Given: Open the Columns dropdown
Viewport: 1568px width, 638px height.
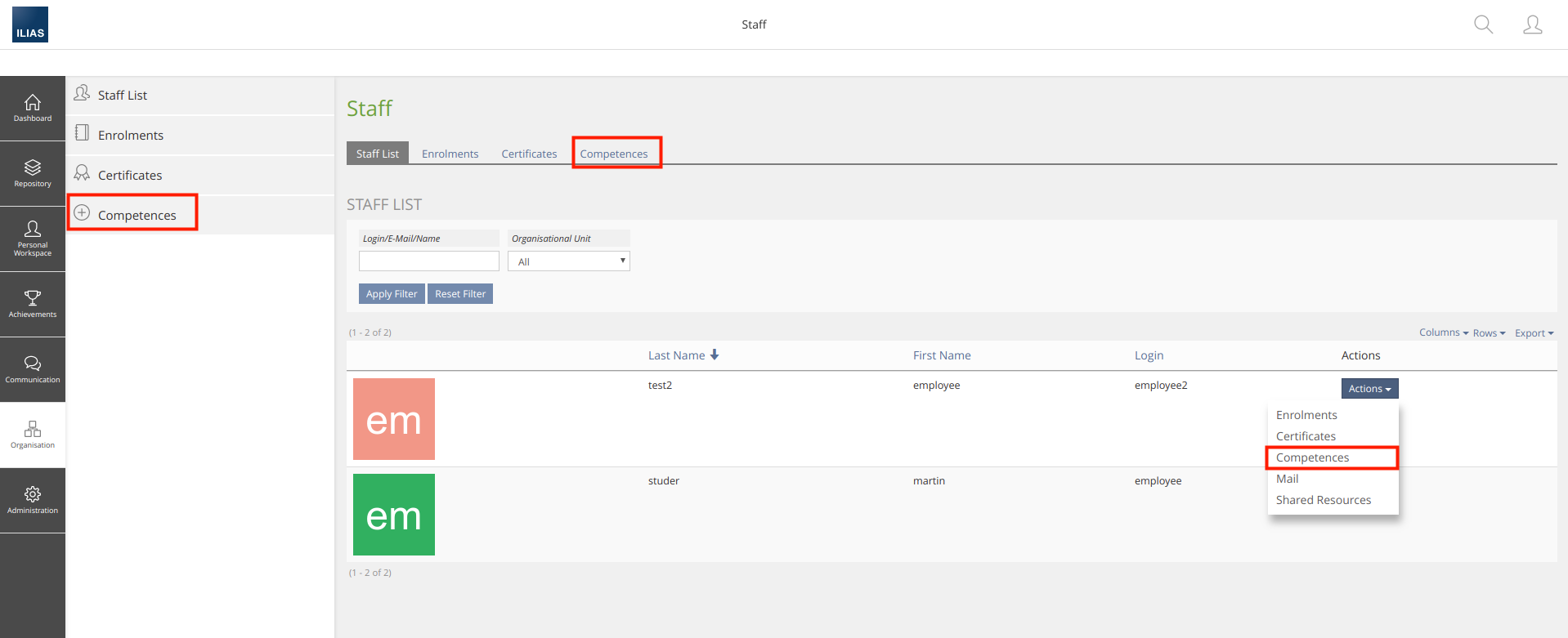Looking at the screenshot, I should (x=1443, y=332).
